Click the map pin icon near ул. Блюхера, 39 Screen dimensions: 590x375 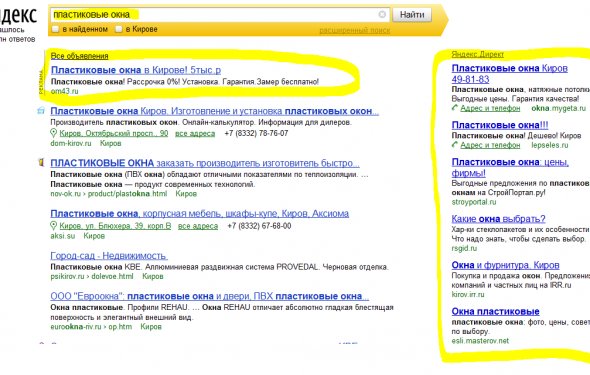click(x=53, y=226)
